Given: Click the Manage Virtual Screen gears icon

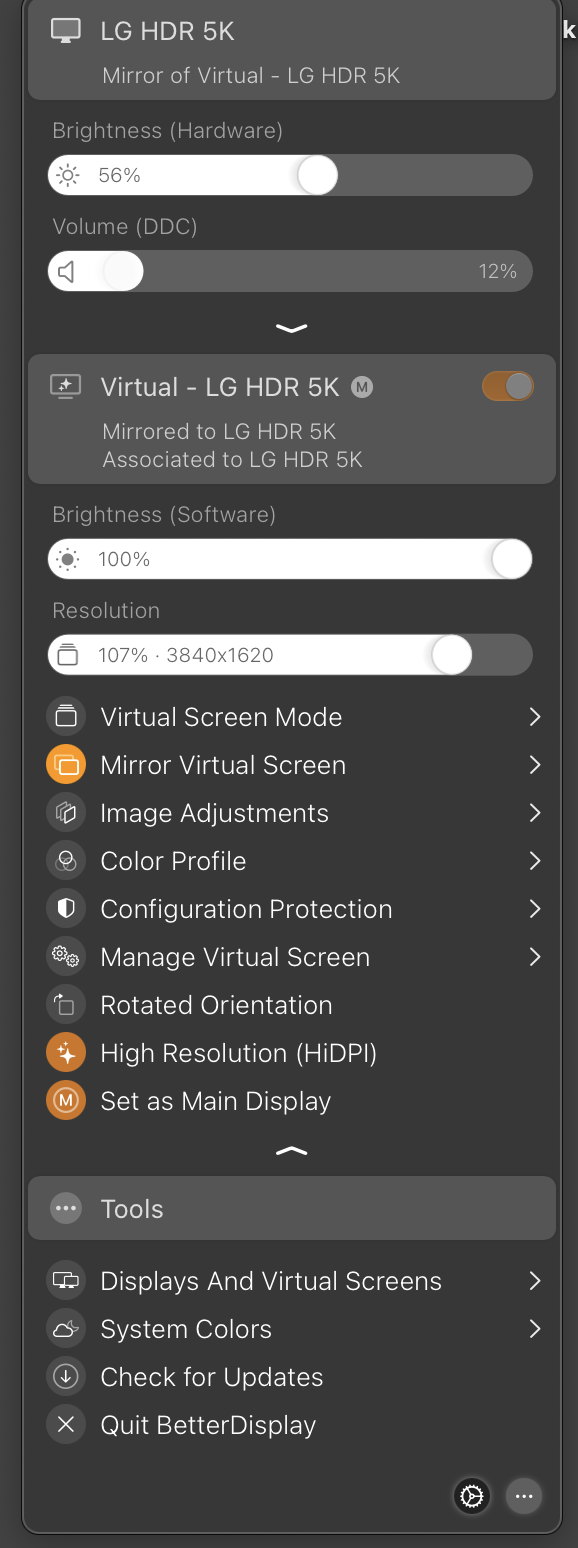Looking at the screenshot, I should [x=66, y=957].
